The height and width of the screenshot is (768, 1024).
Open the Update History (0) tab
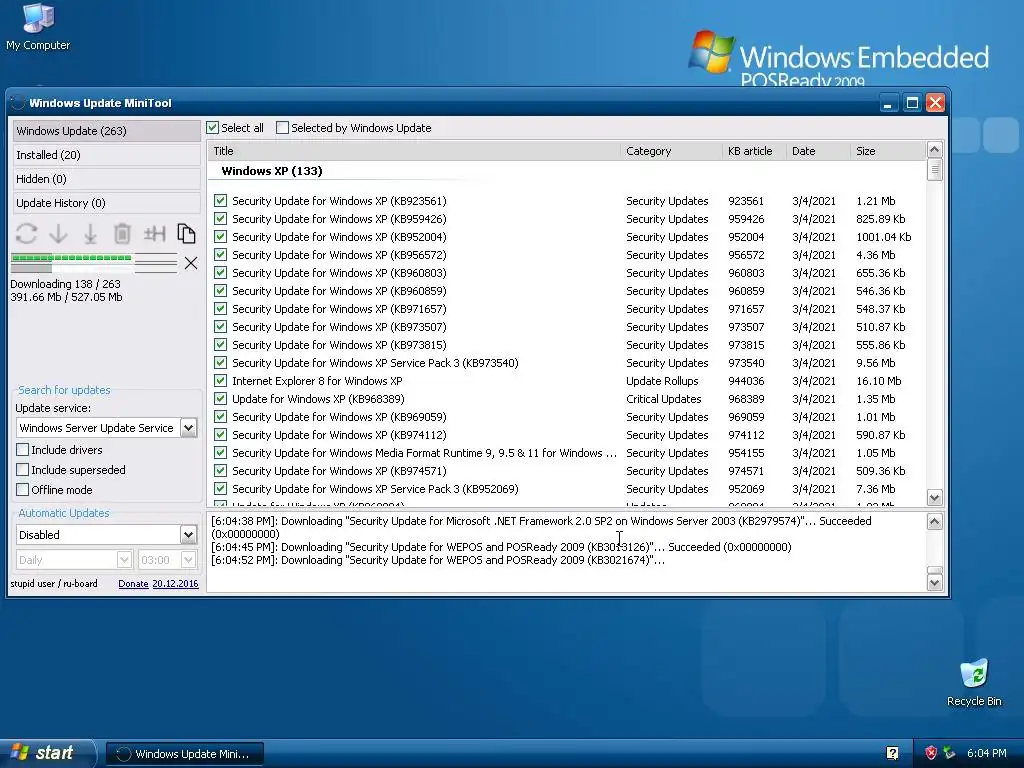pyautogui.click(x=106, y=203)
